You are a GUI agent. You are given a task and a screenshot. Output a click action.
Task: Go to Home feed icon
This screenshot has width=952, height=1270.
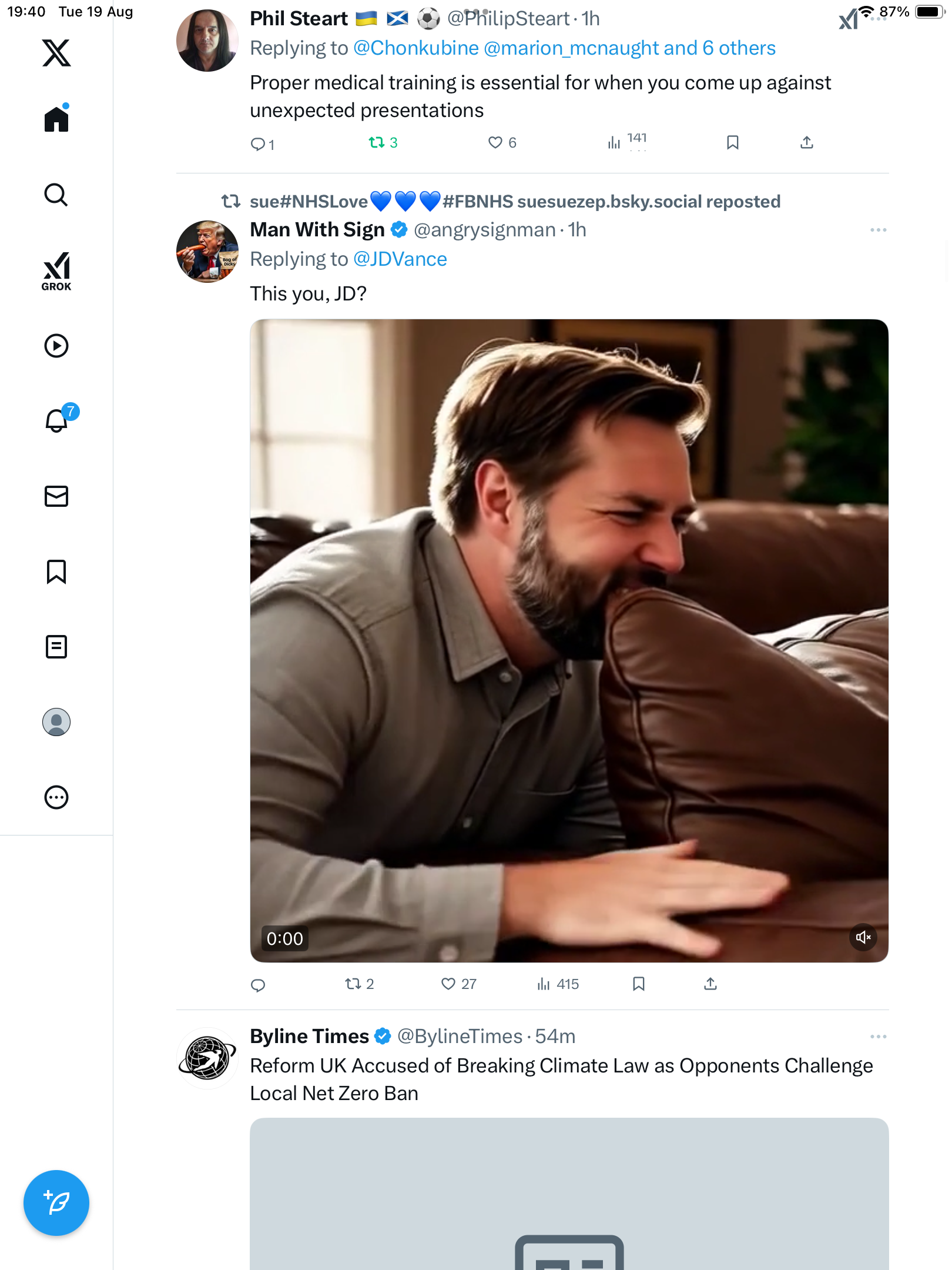pos(56,119)
